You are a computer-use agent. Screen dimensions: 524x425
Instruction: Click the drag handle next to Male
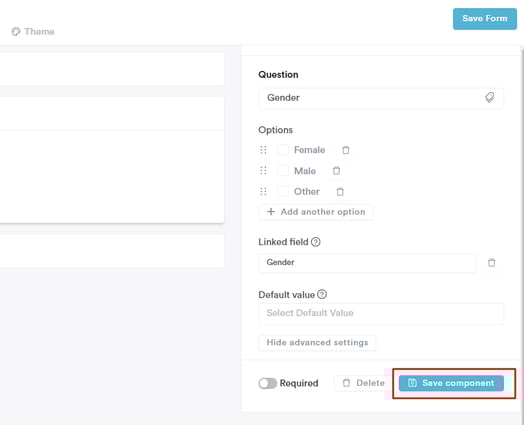pyautogui.click(x=263, y=171)
